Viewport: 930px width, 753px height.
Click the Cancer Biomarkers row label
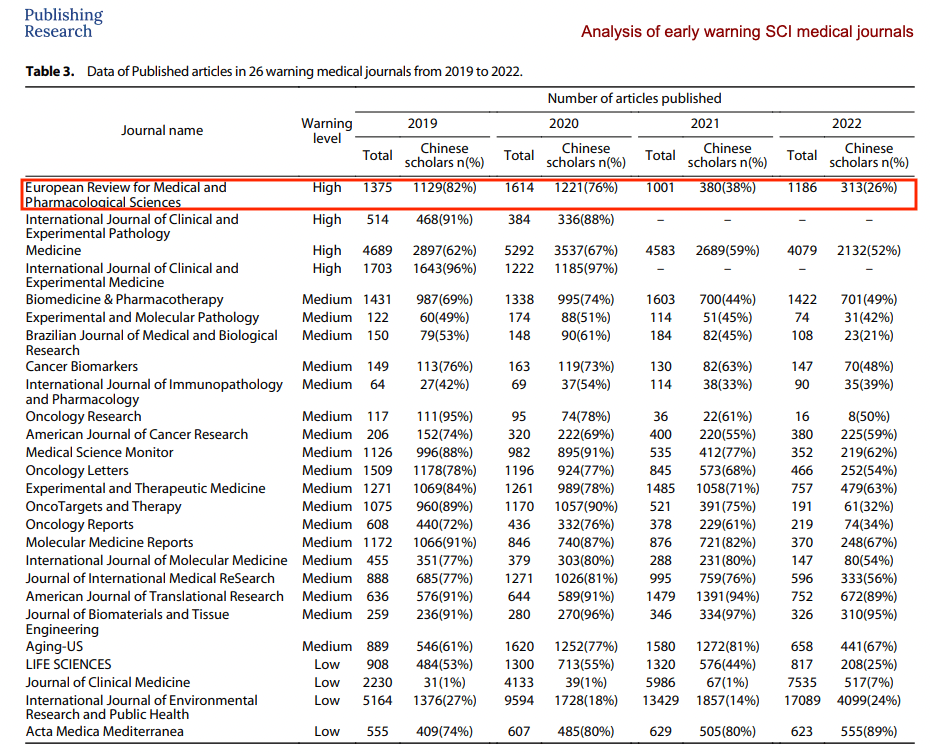point(82,366)
